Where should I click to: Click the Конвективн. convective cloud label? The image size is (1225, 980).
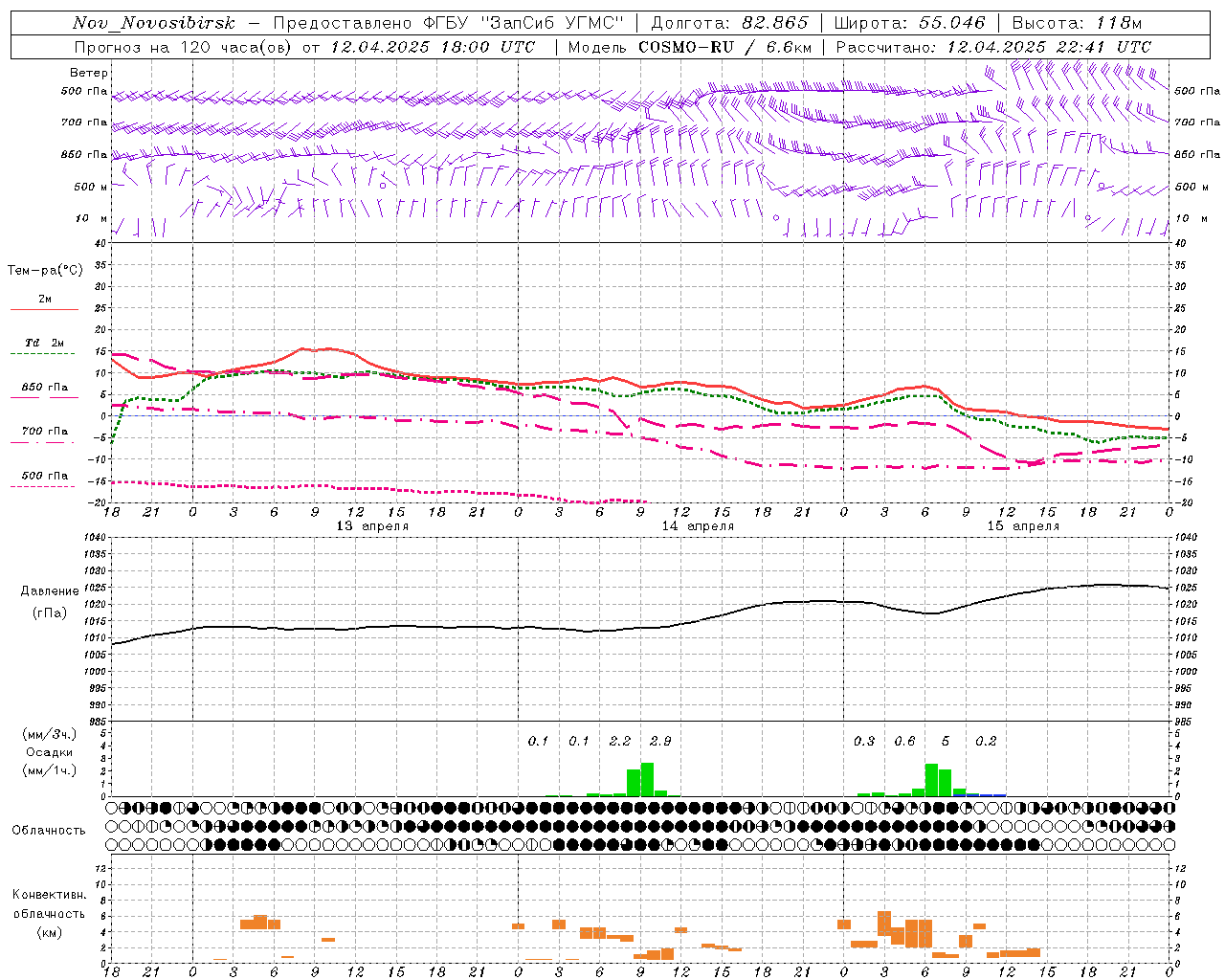tap(49, 895)
